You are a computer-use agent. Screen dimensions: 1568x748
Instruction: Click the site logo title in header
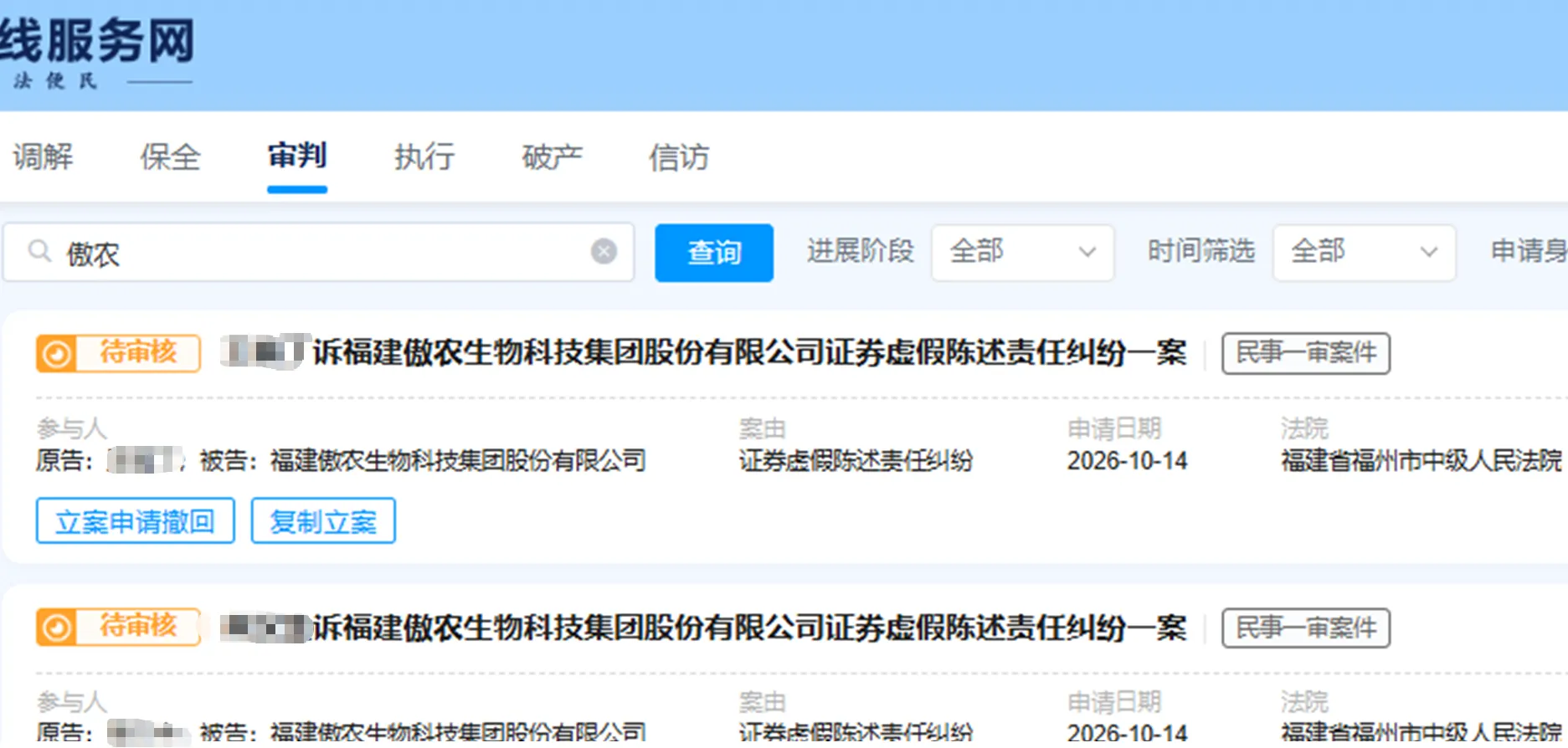point(97,40)
